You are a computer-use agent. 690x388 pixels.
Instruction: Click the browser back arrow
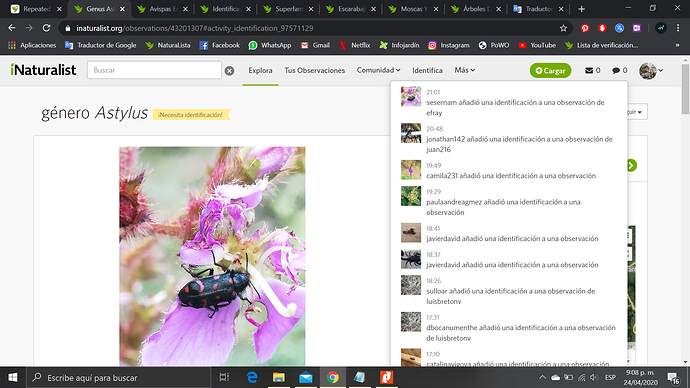click(12, 28)
